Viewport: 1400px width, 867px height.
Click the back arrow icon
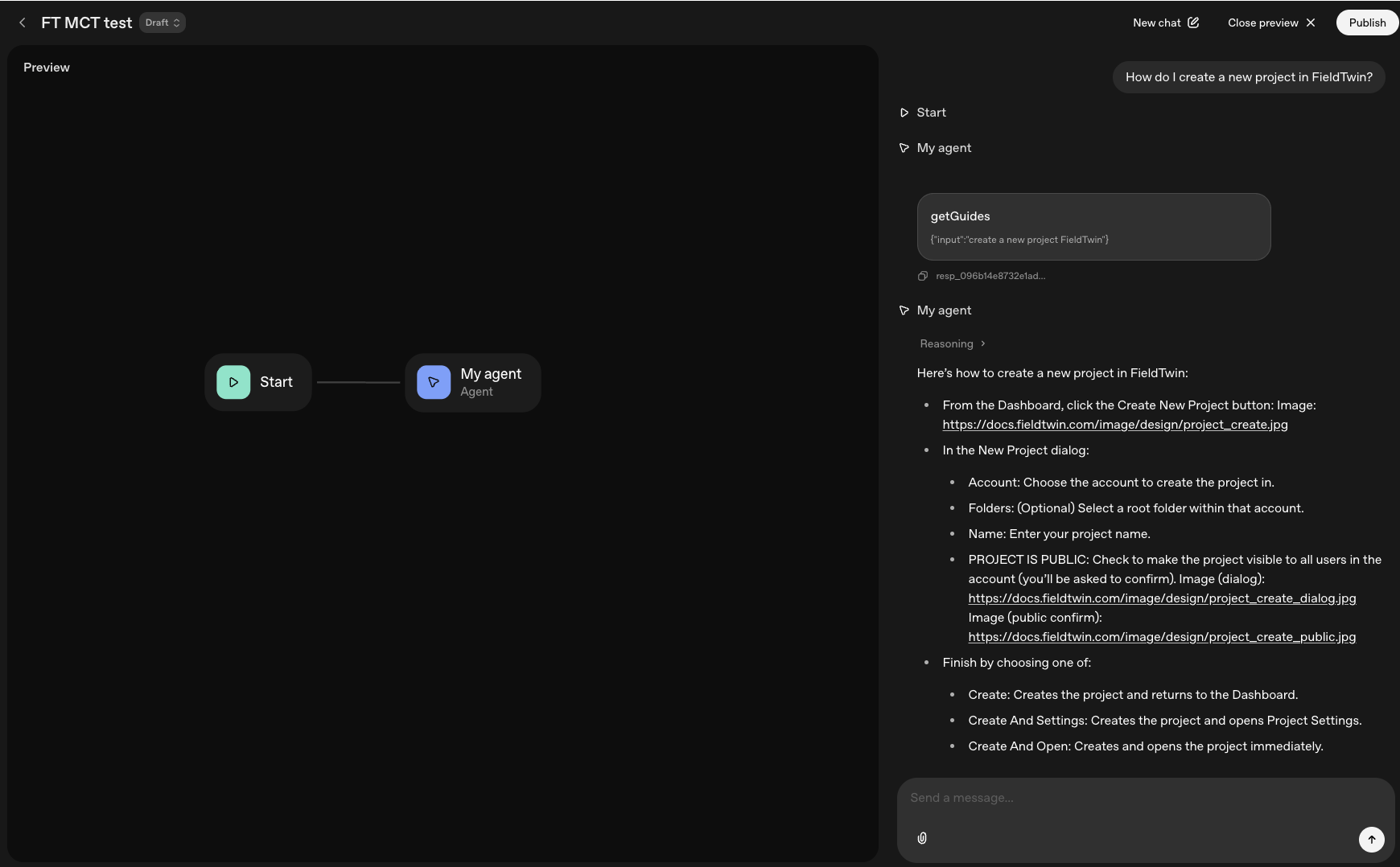(x=23, y=23)
